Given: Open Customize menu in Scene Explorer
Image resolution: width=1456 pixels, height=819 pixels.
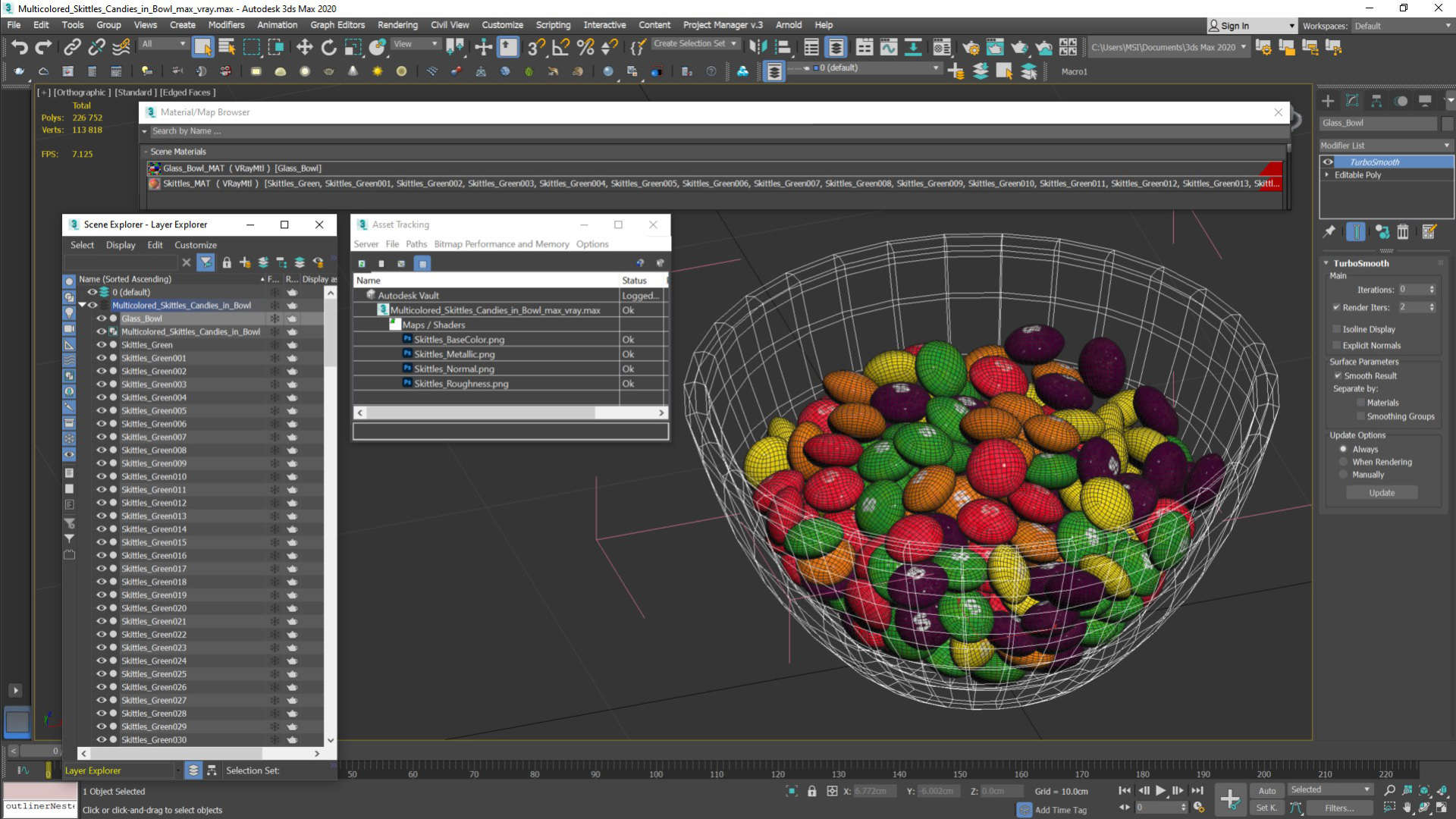Looking at the screenshot, I should (196, 245).
